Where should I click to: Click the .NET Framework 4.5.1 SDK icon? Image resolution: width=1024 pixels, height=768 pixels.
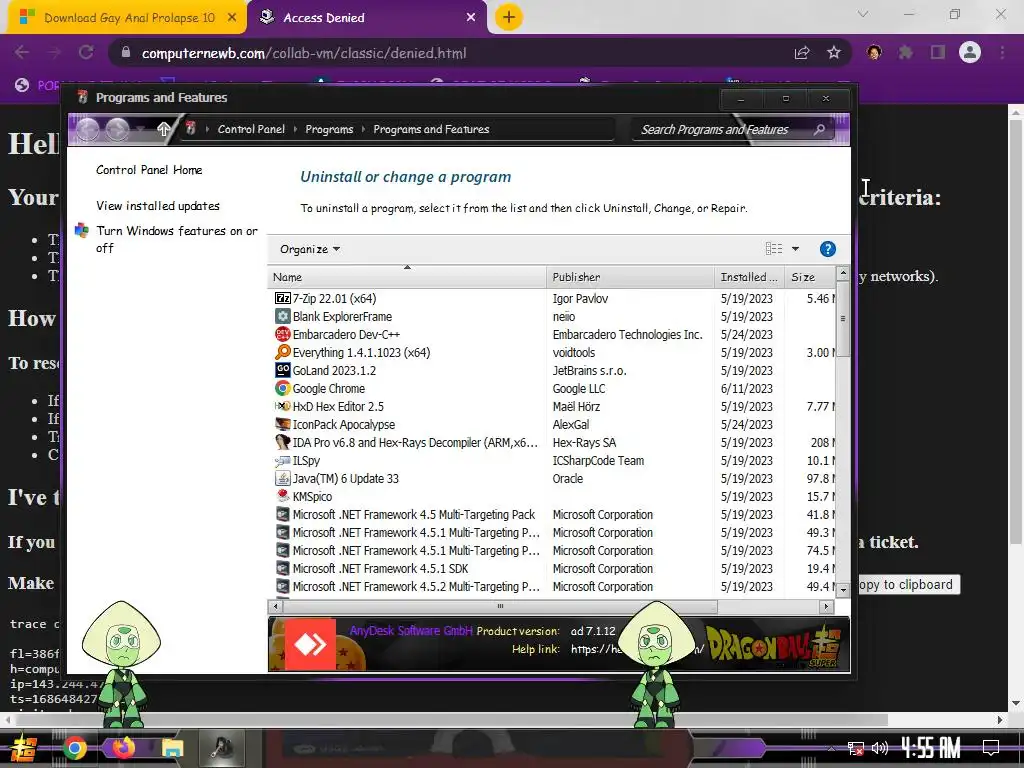pos(282,569)
